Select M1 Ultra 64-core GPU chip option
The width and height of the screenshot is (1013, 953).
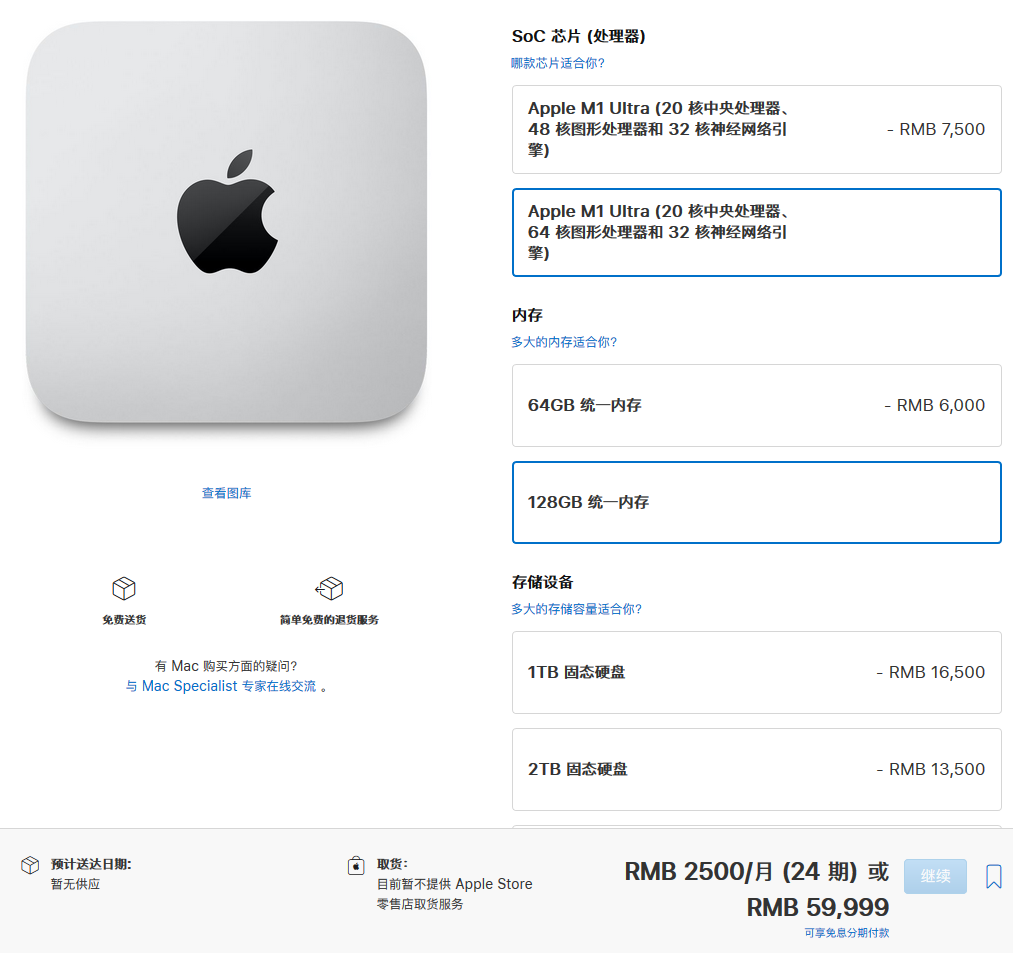[757, 233]
